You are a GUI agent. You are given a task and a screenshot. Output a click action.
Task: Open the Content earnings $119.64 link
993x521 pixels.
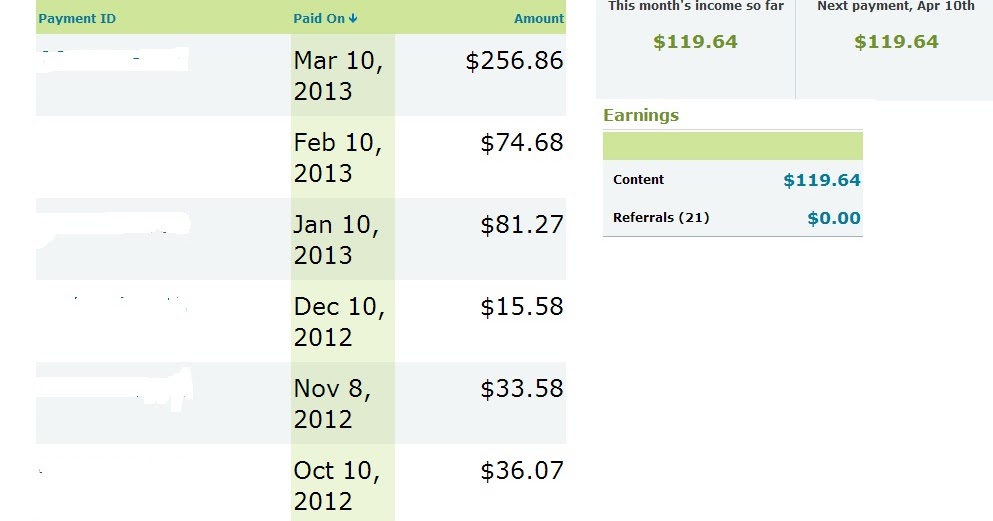[x=822, y=180]
